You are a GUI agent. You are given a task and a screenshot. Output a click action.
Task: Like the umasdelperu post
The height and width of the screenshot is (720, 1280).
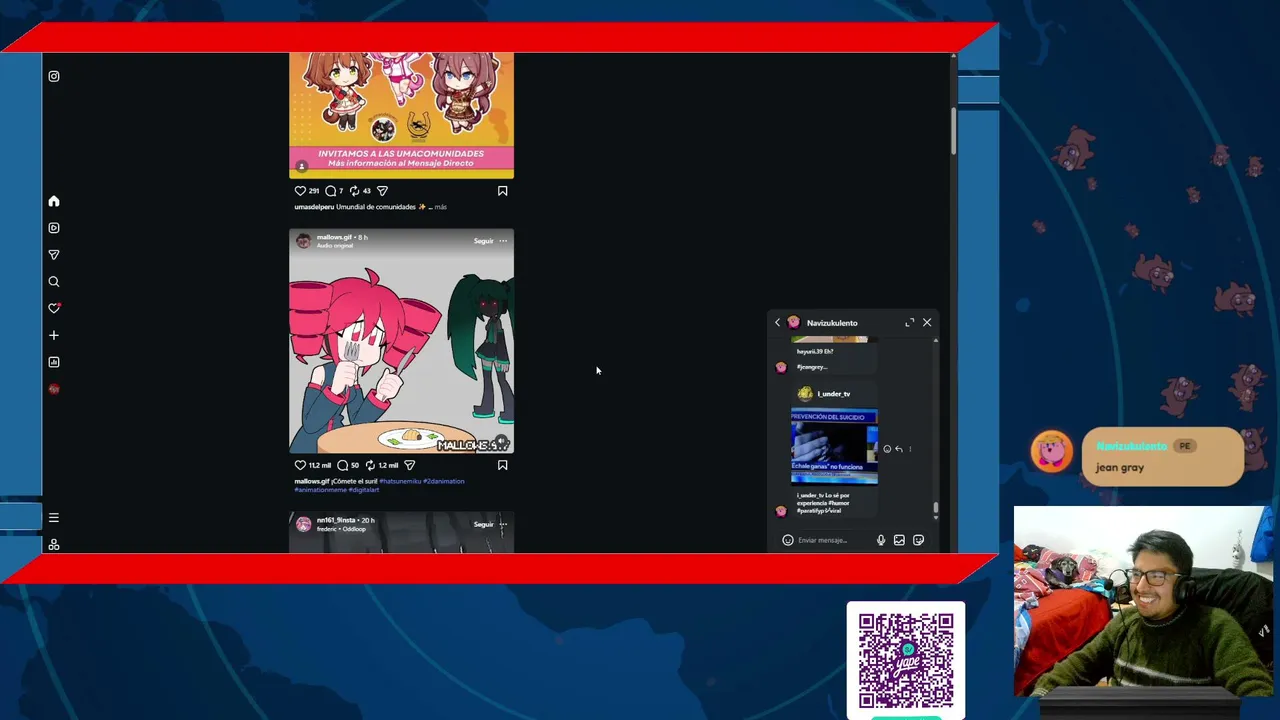[x=300, y=191]
